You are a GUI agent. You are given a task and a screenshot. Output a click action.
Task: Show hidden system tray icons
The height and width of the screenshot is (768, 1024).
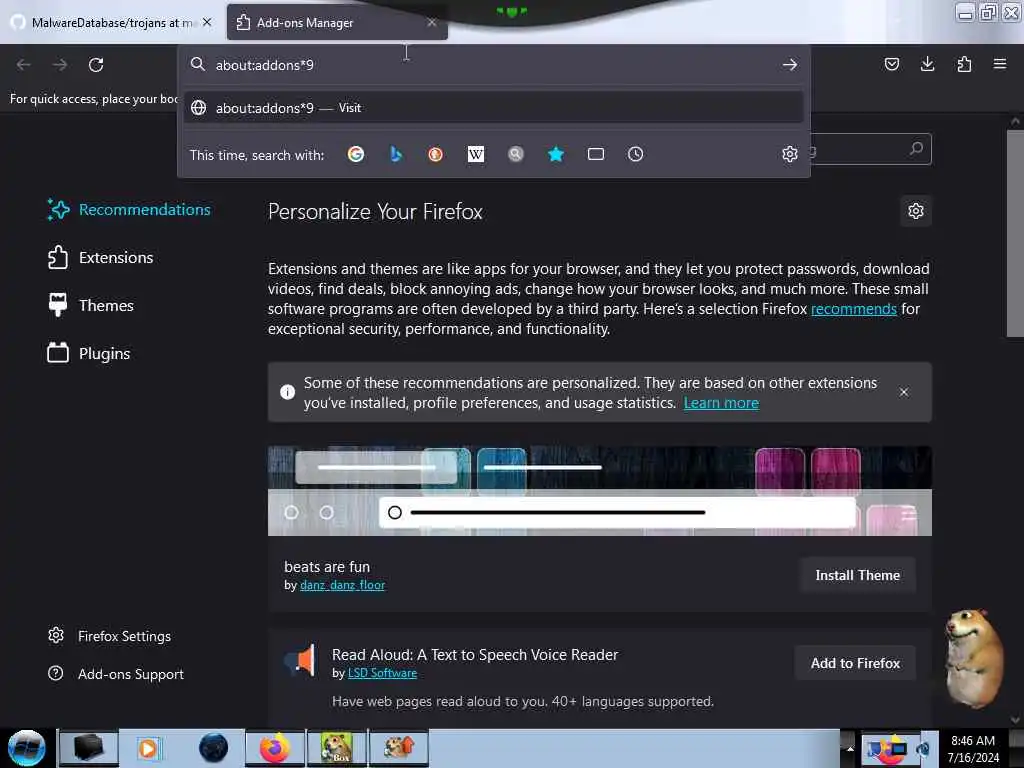tap(850, 748)
